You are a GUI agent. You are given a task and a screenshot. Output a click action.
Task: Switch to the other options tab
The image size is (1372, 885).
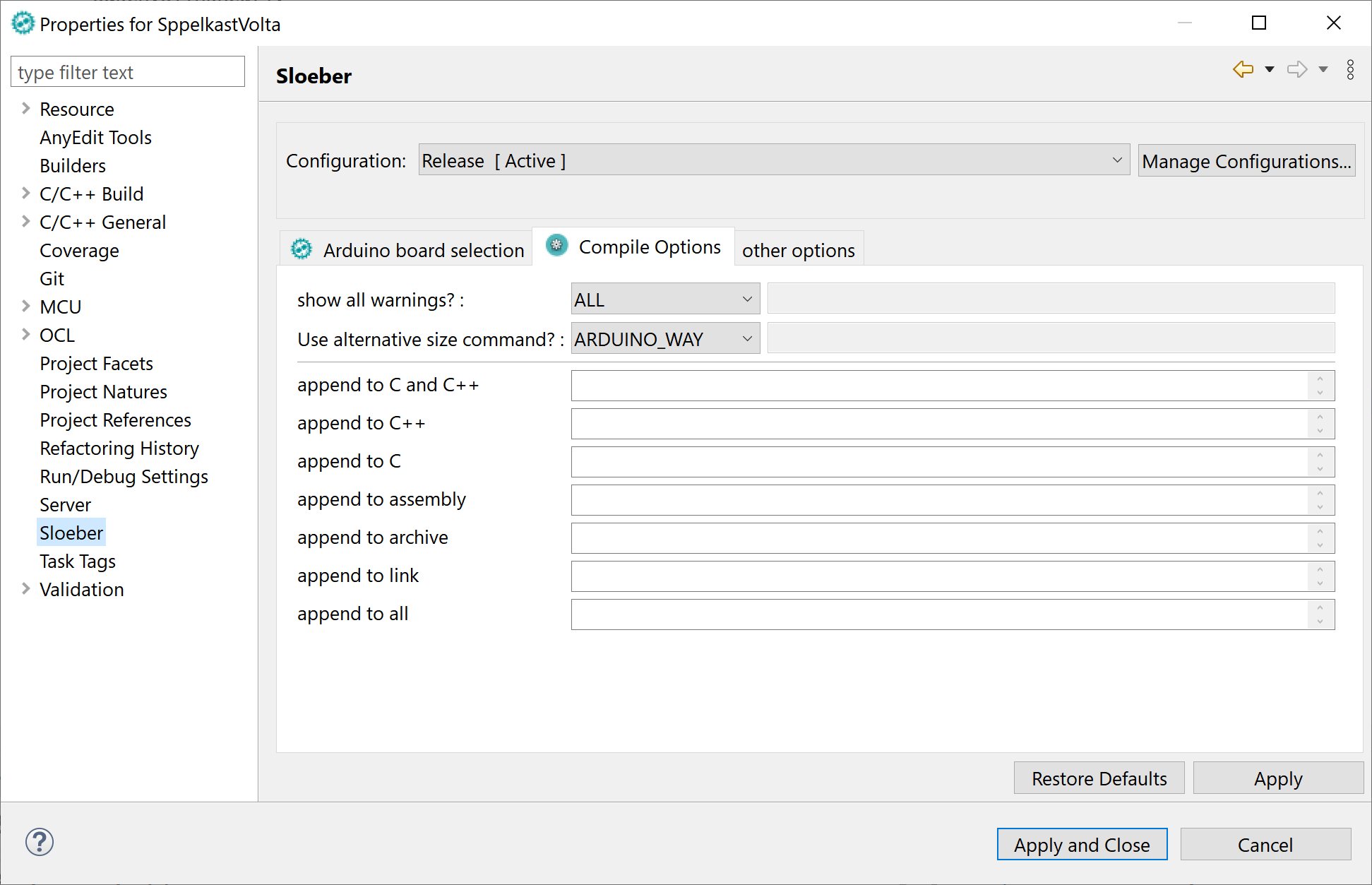pos(799,249)
